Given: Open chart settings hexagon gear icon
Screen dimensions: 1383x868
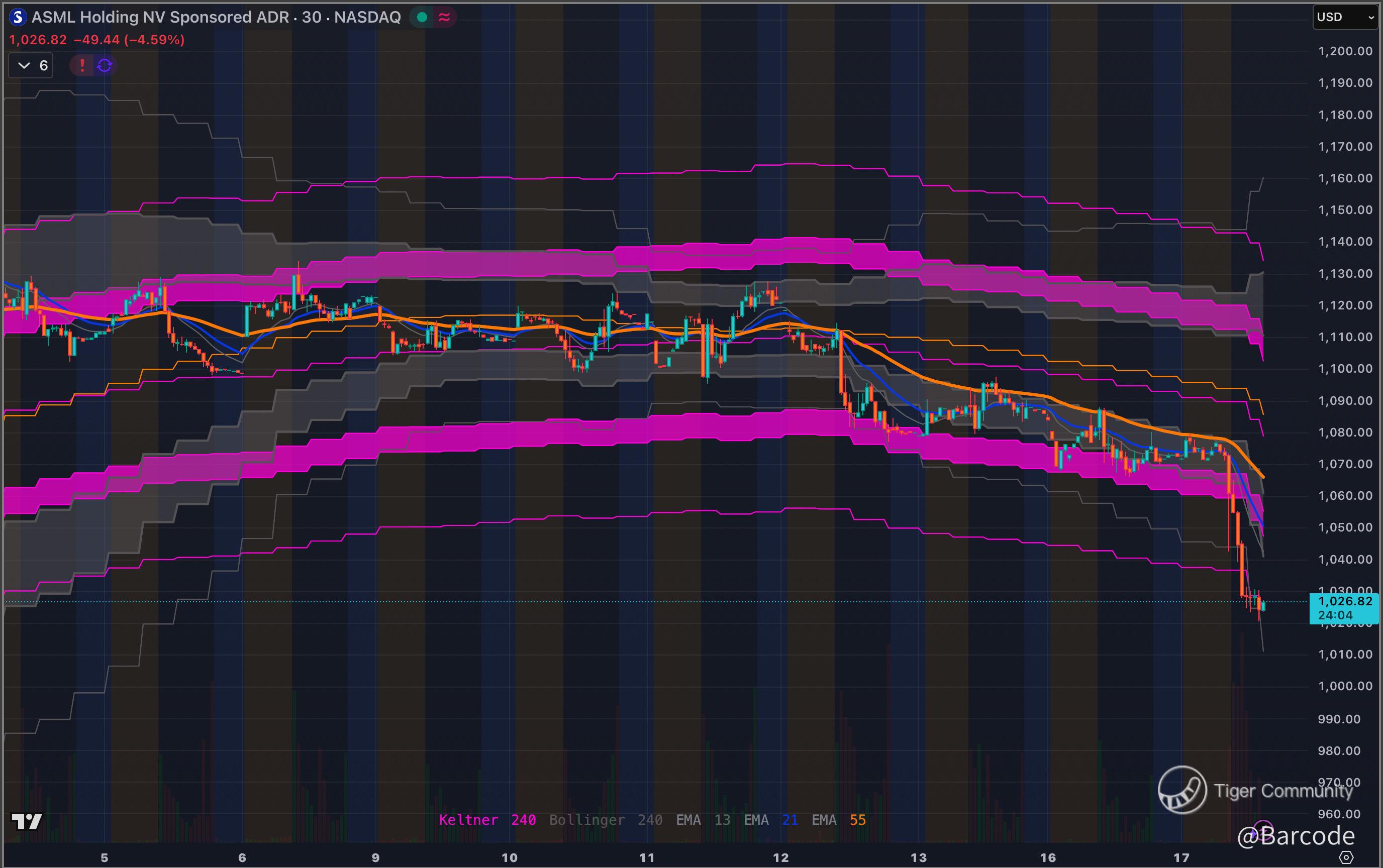Looking at the screenshot, I should point(1346,857).
